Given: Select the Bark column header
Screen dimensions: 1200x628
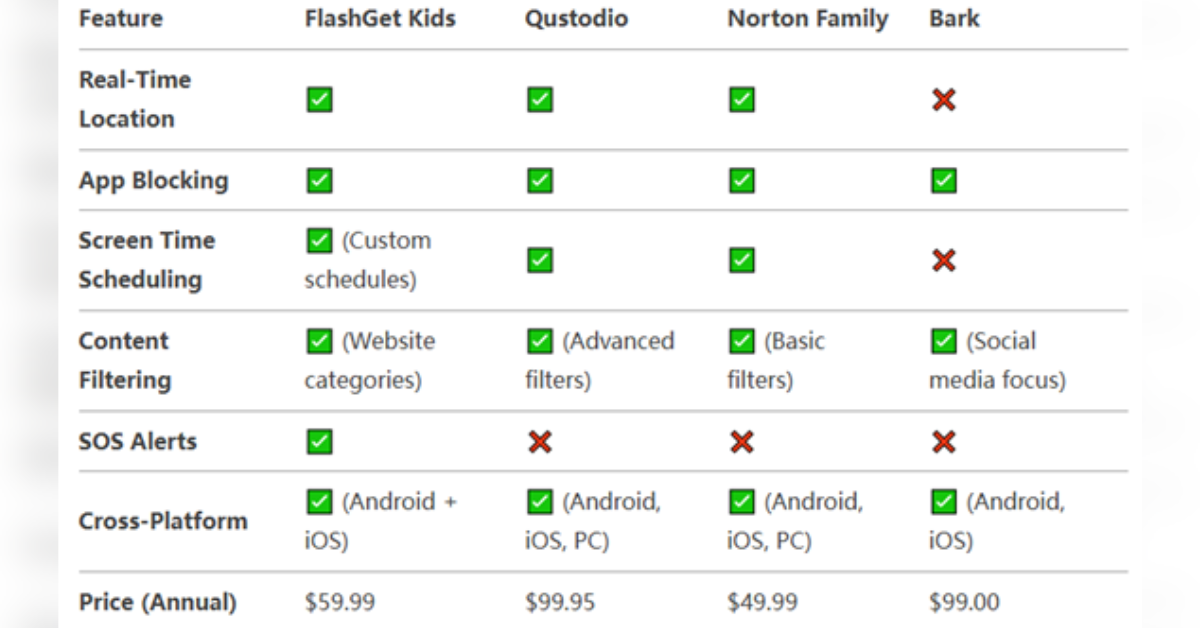Looking at the screenshot, I should pyautogui.click(x=954, y=19).
